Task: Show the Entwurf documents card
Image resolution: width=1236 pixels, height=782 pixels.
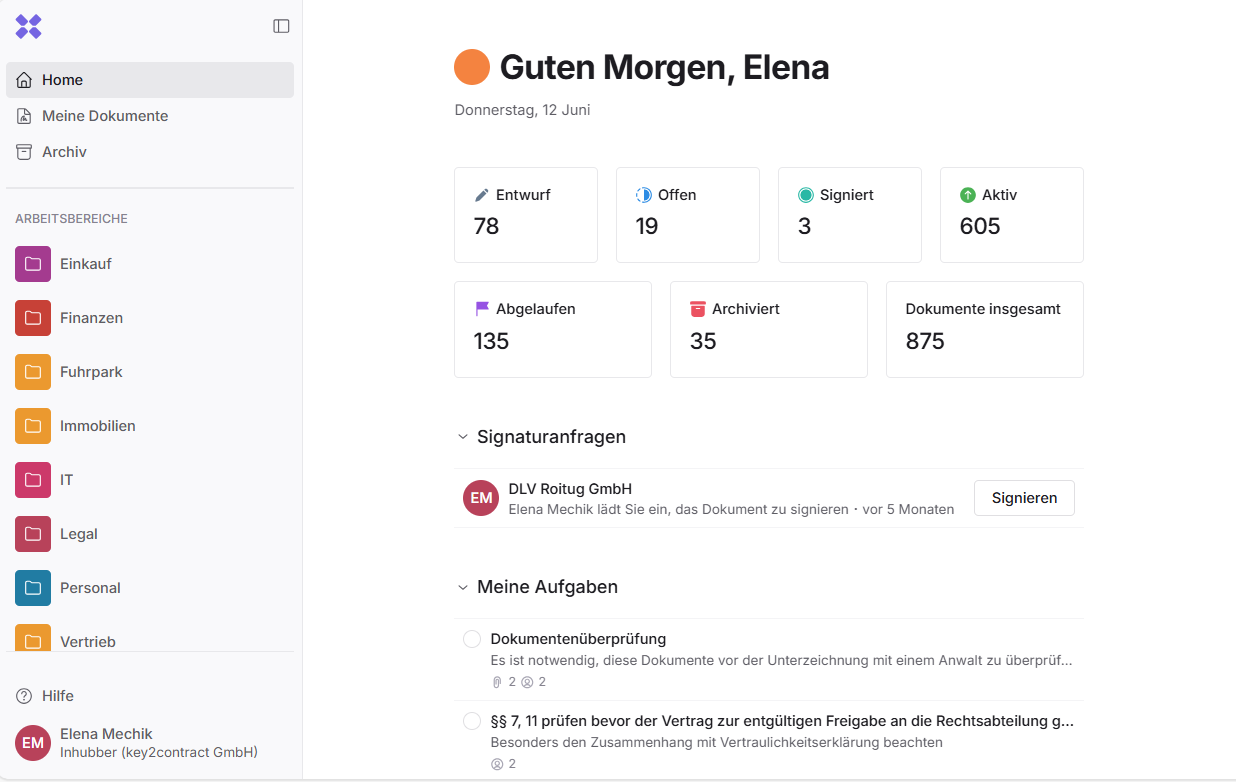Action: pyautogui.click(x=525, y=214)
